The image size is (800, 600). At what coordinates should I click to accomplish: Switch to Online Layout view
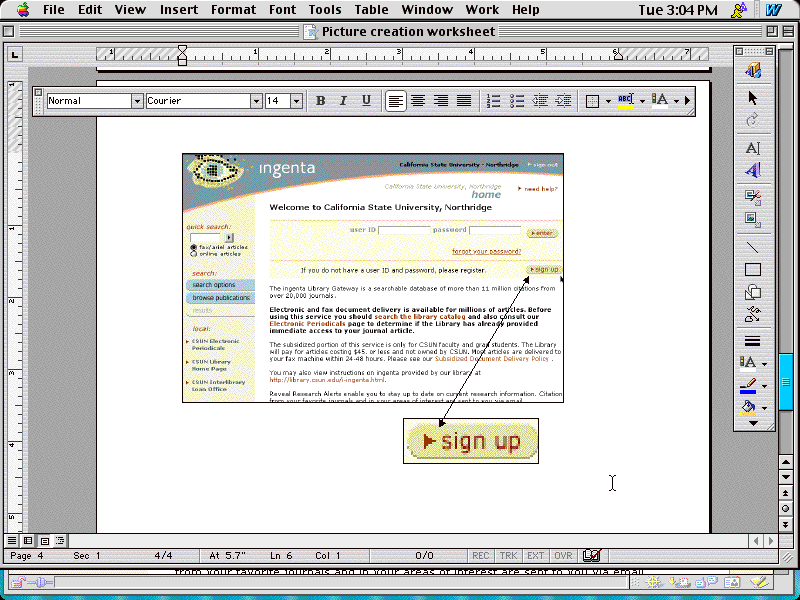[28, 540]
